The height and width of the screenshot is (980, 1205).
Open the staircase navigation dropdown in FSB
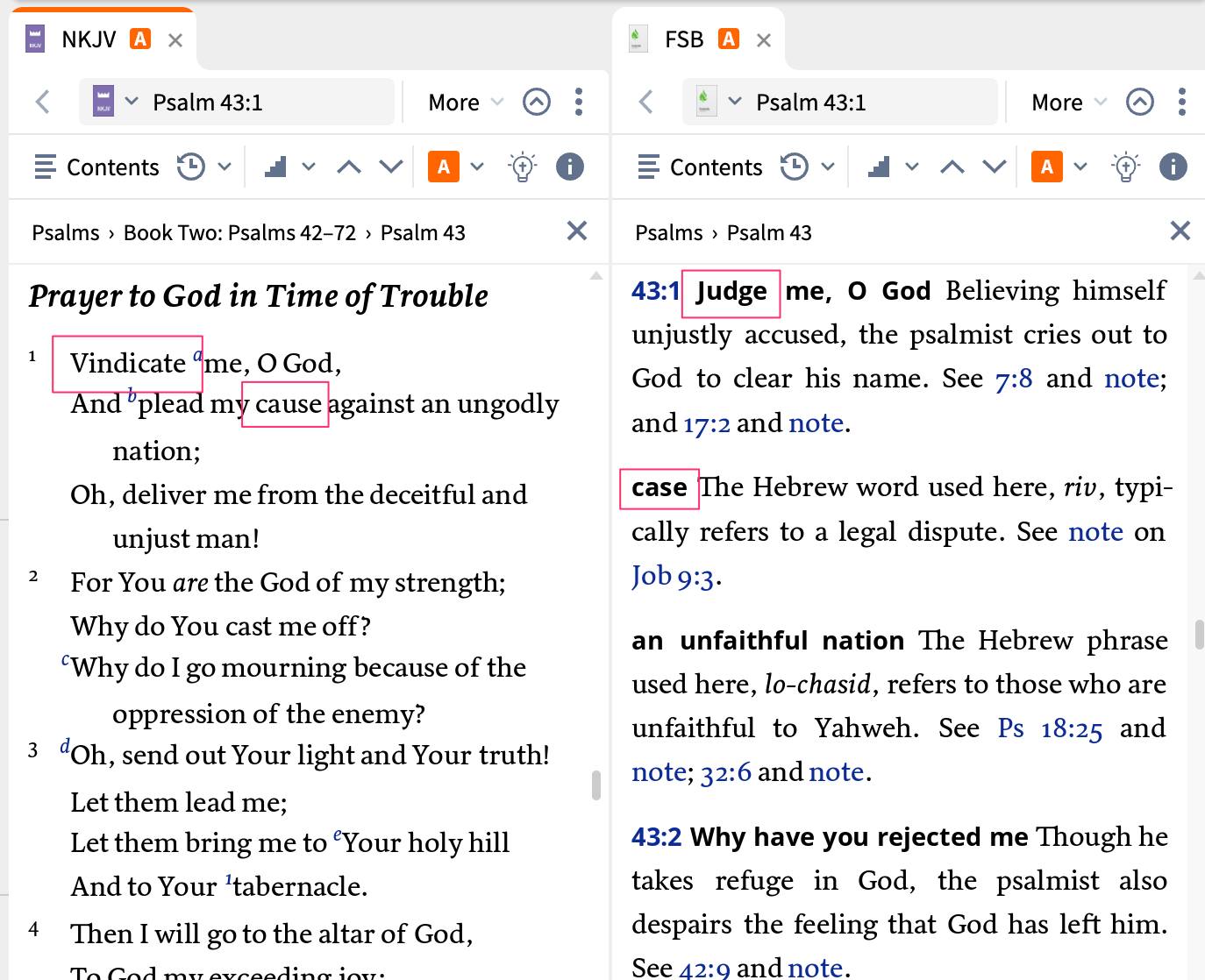(893, 167)
